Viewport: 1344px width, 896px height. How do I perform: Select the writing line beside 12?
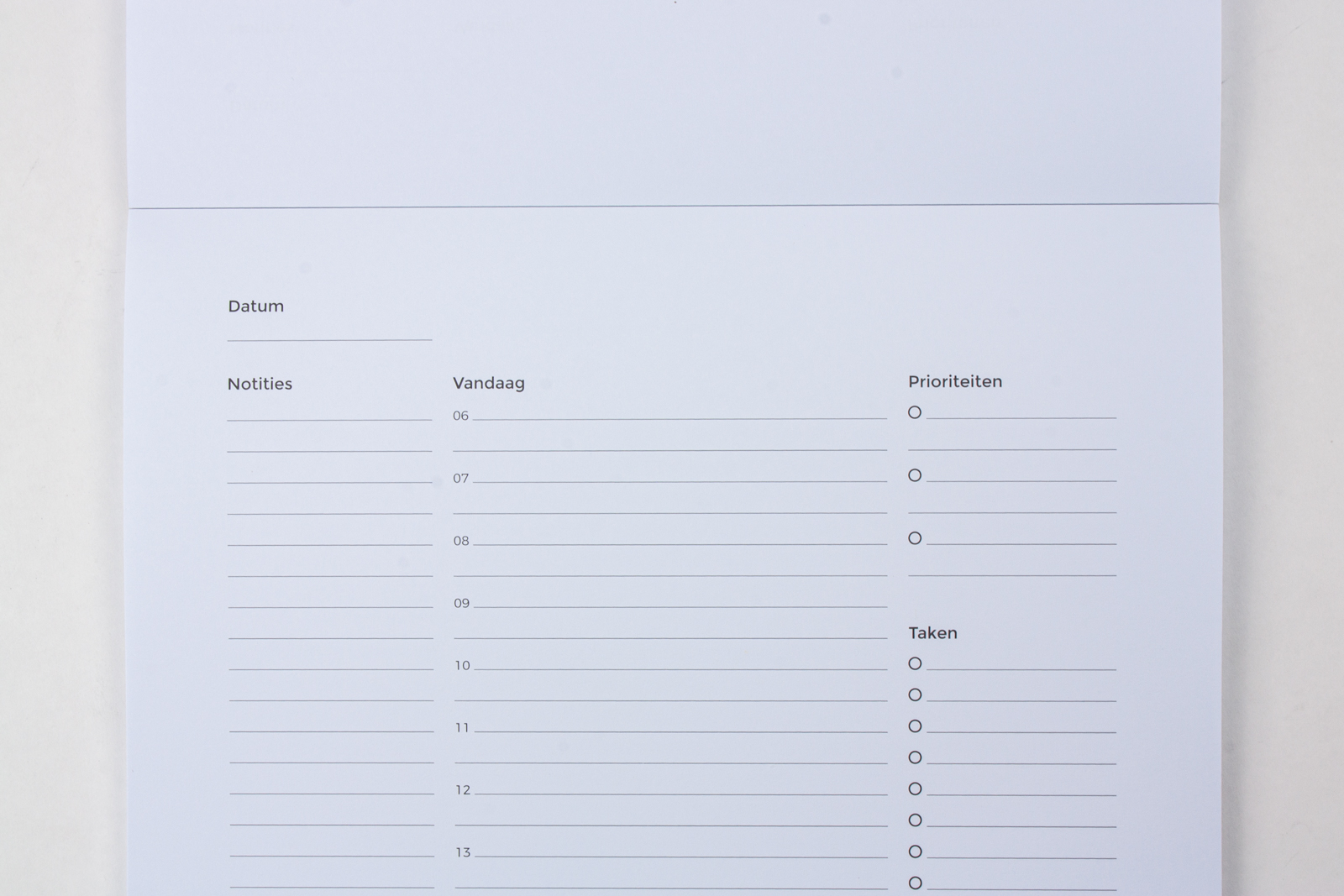tap(681, 794)
